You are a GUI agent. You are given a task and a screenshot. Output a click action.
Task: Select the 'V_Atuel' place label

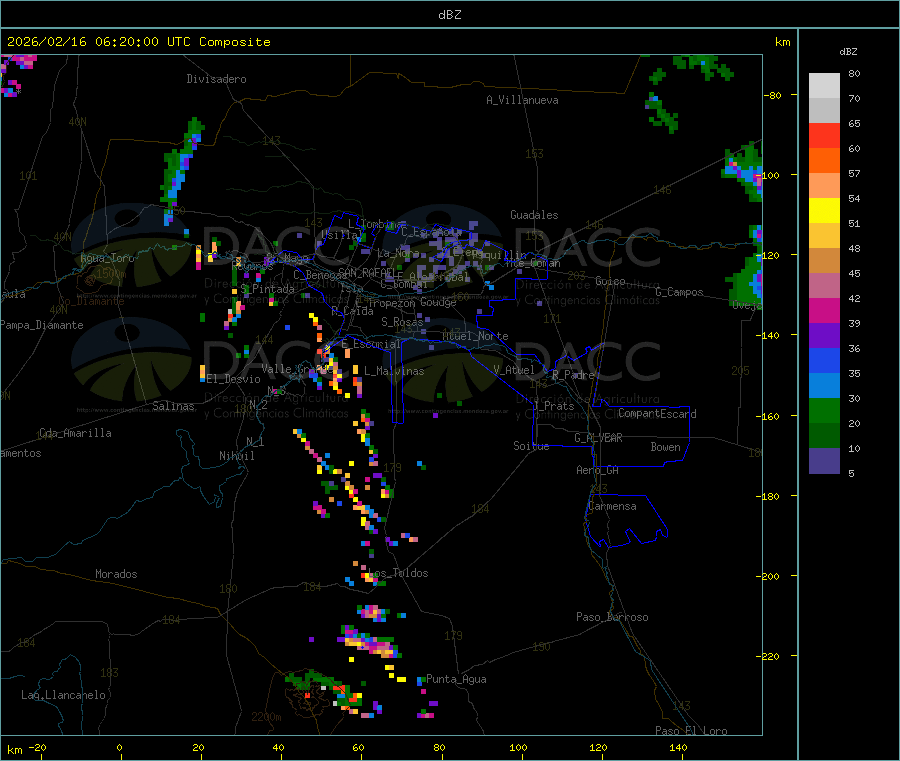[514, 370]
